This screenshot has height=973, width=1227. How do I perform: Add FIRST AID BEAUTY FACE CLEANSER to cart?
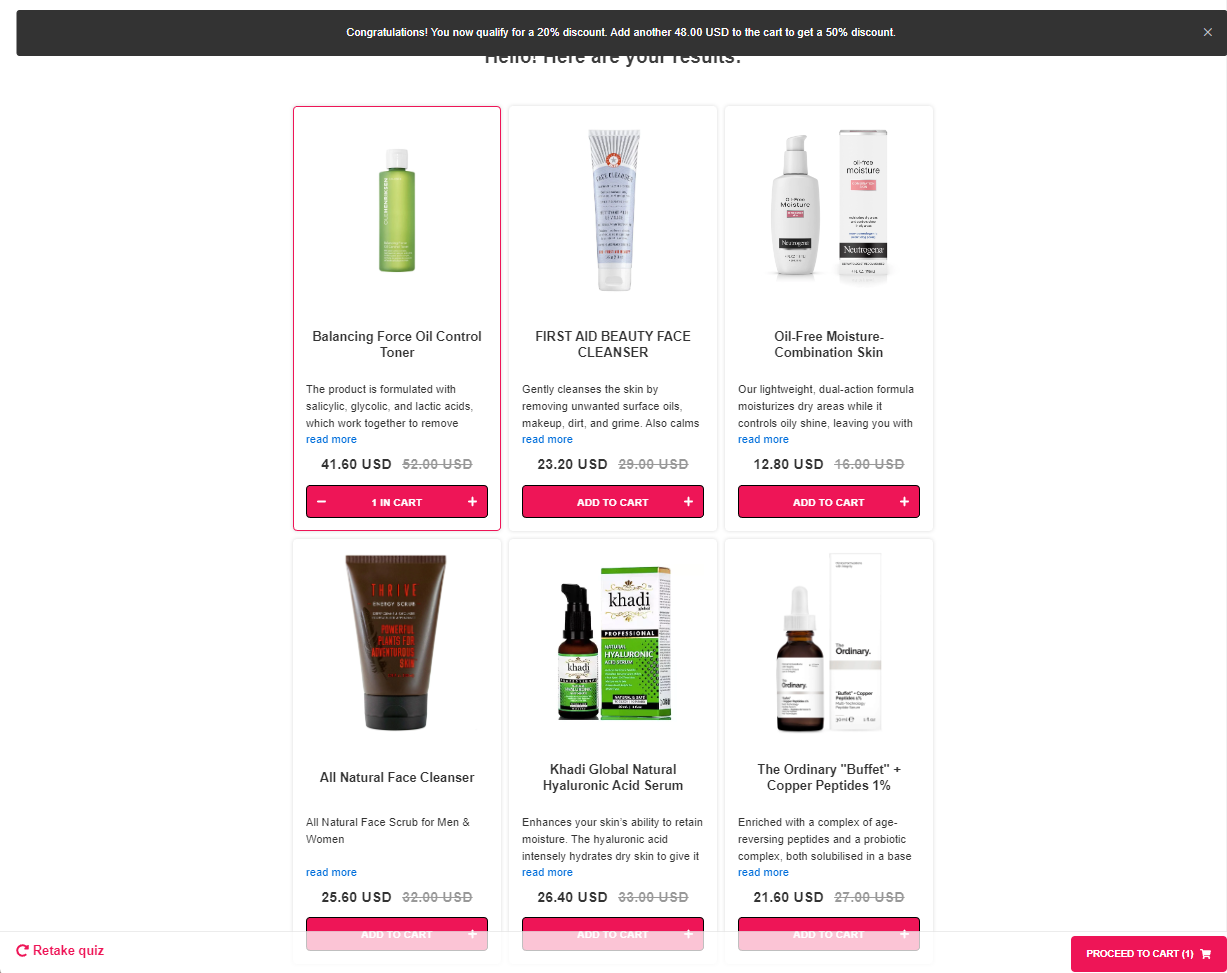coord(613,502)
